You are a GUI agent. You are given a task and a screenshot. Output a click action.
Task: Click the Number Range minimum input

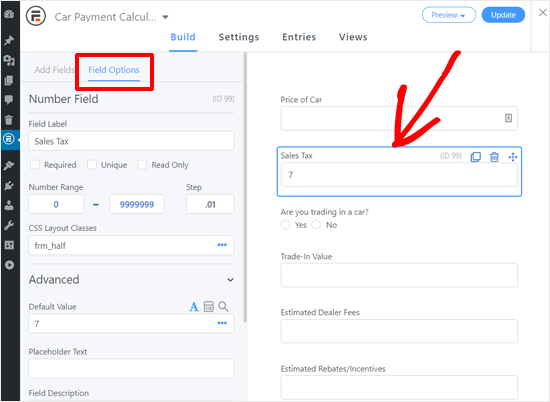56,204
